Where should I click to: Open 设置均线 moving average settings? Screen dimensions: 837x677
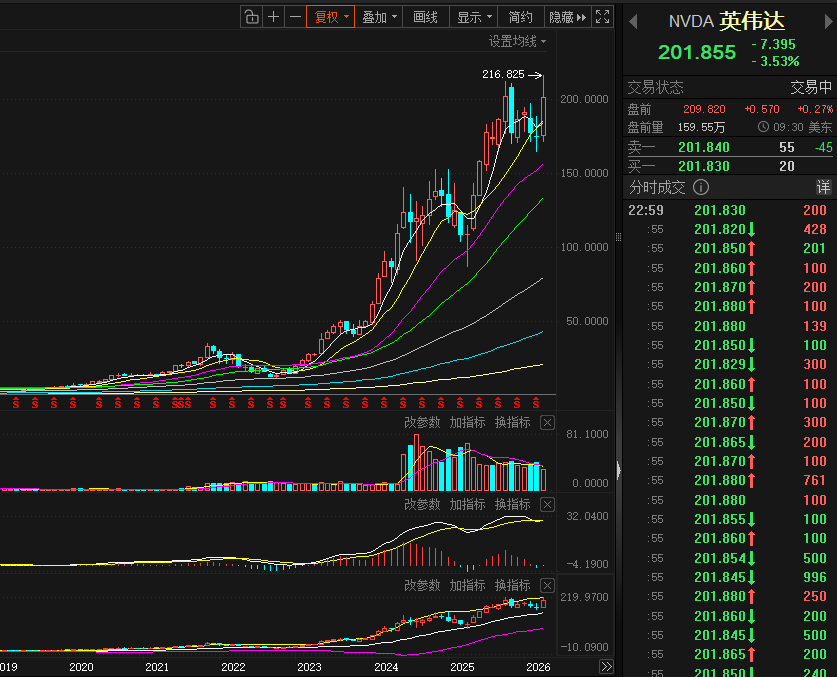click(517, 41)
